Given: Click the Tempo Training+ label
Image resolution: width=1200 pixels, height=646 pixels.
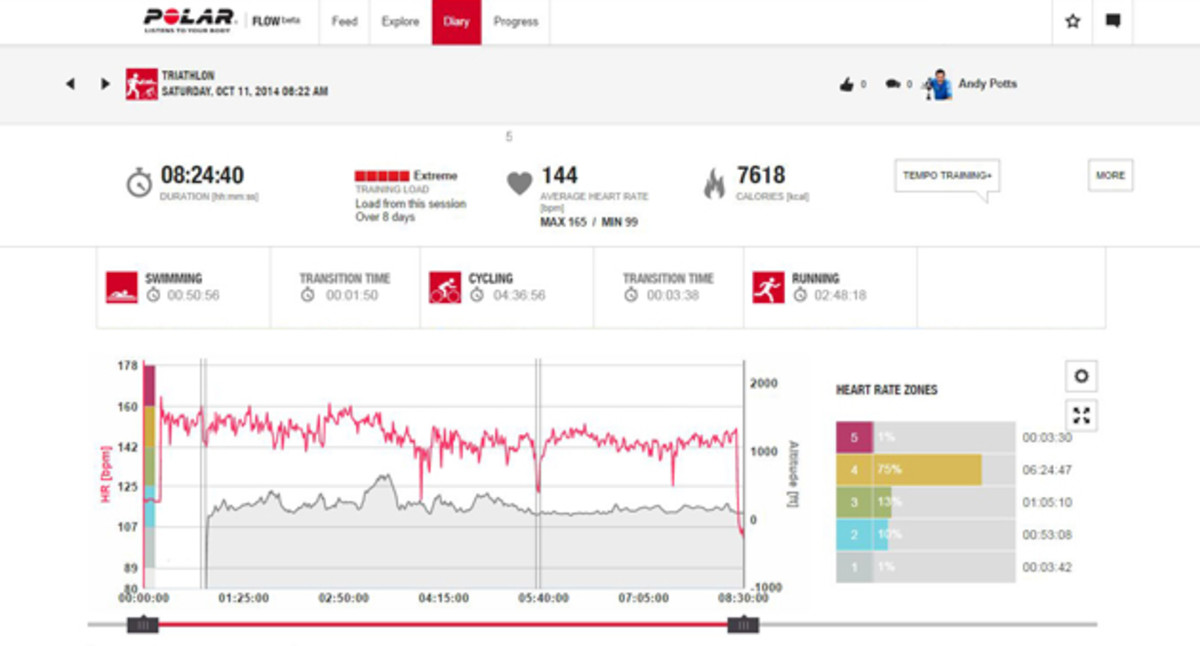Looking at the screenshot, I should [946, 176].
